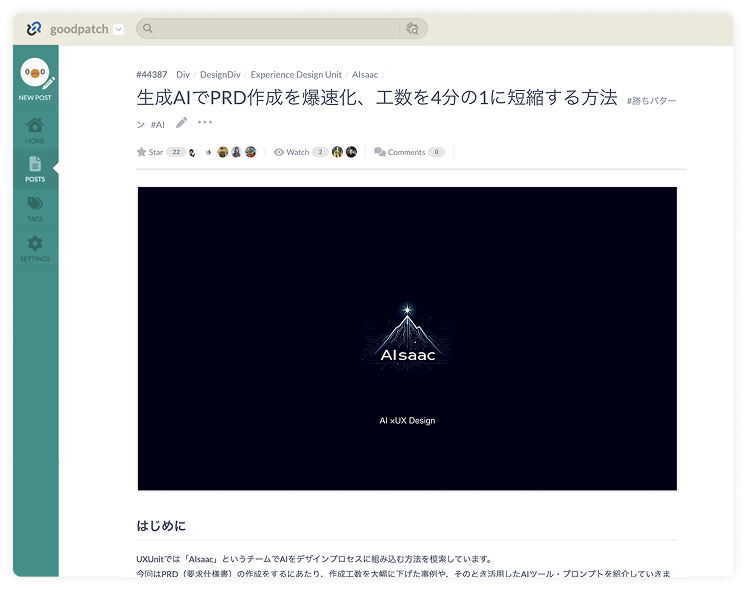Open Experience Design Unit breadcrumb
Image resolution: width=746 pixels, height=590 pixels.
pyautogui.click(x=296, y=75)
